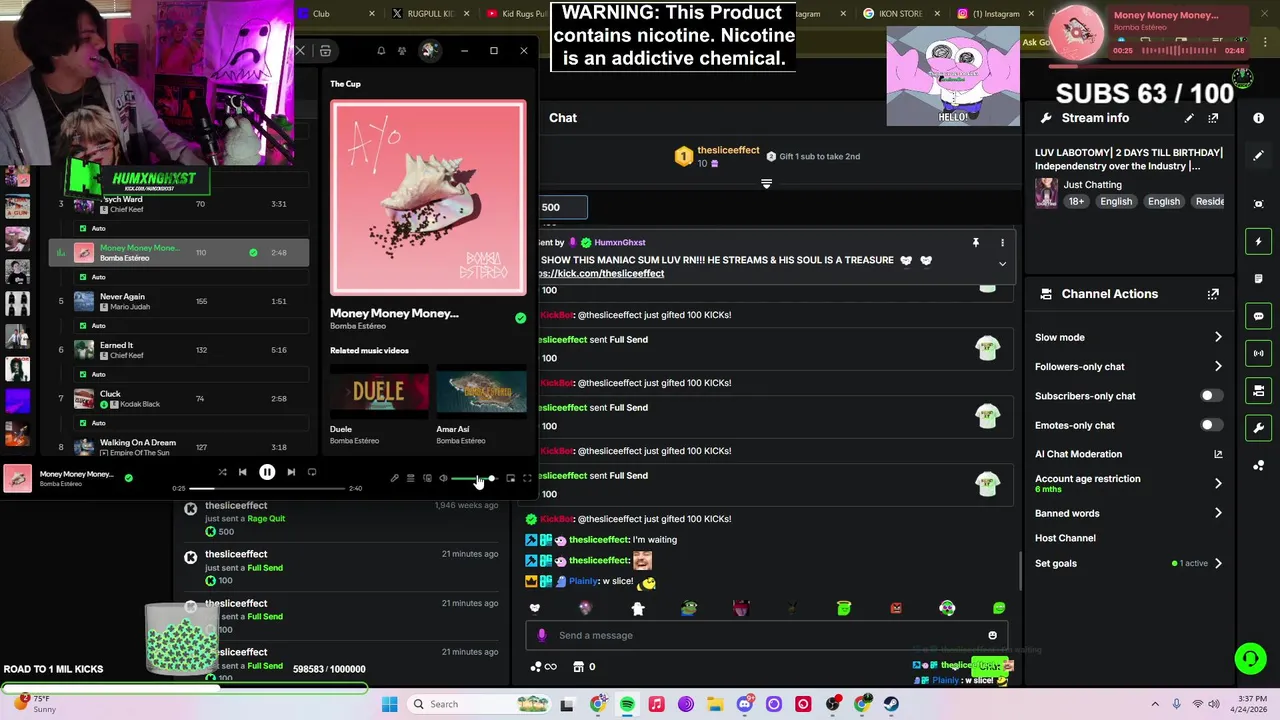1280x720 pixels.
Task: Toggle saved checkmark beside Money Money title
Action: pos(520,318)
